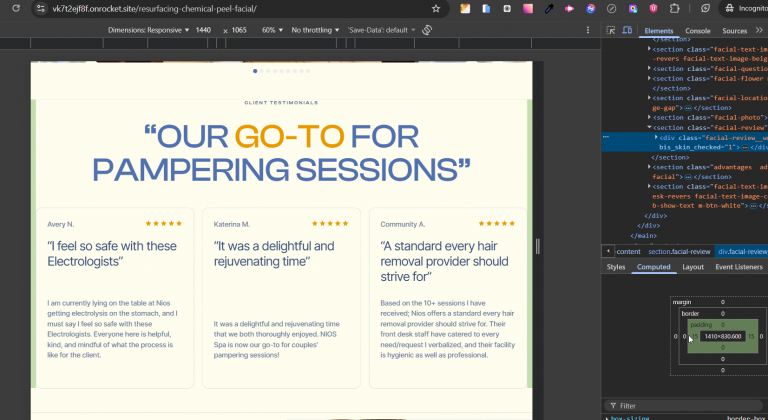Activate the inspect element picker

pos(611,30)
